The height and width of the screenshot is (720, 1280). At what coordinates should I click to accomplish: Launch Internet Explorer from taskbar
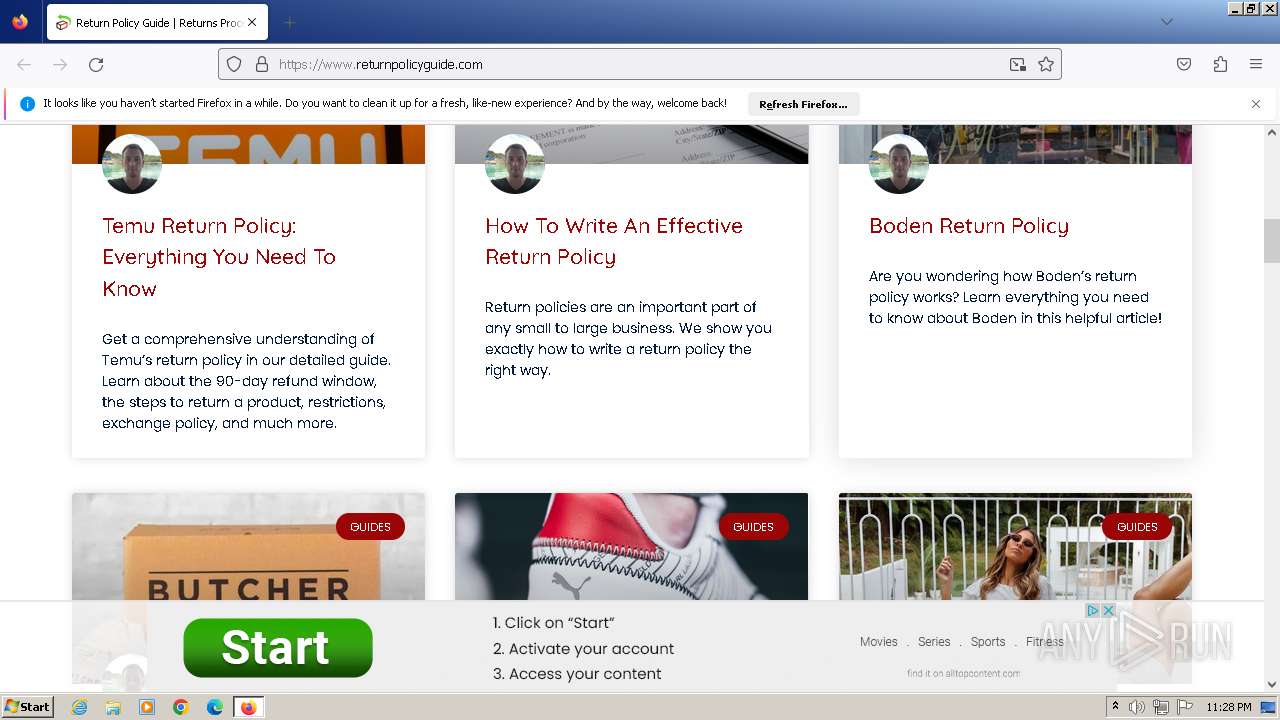click(x=79, y=707)
